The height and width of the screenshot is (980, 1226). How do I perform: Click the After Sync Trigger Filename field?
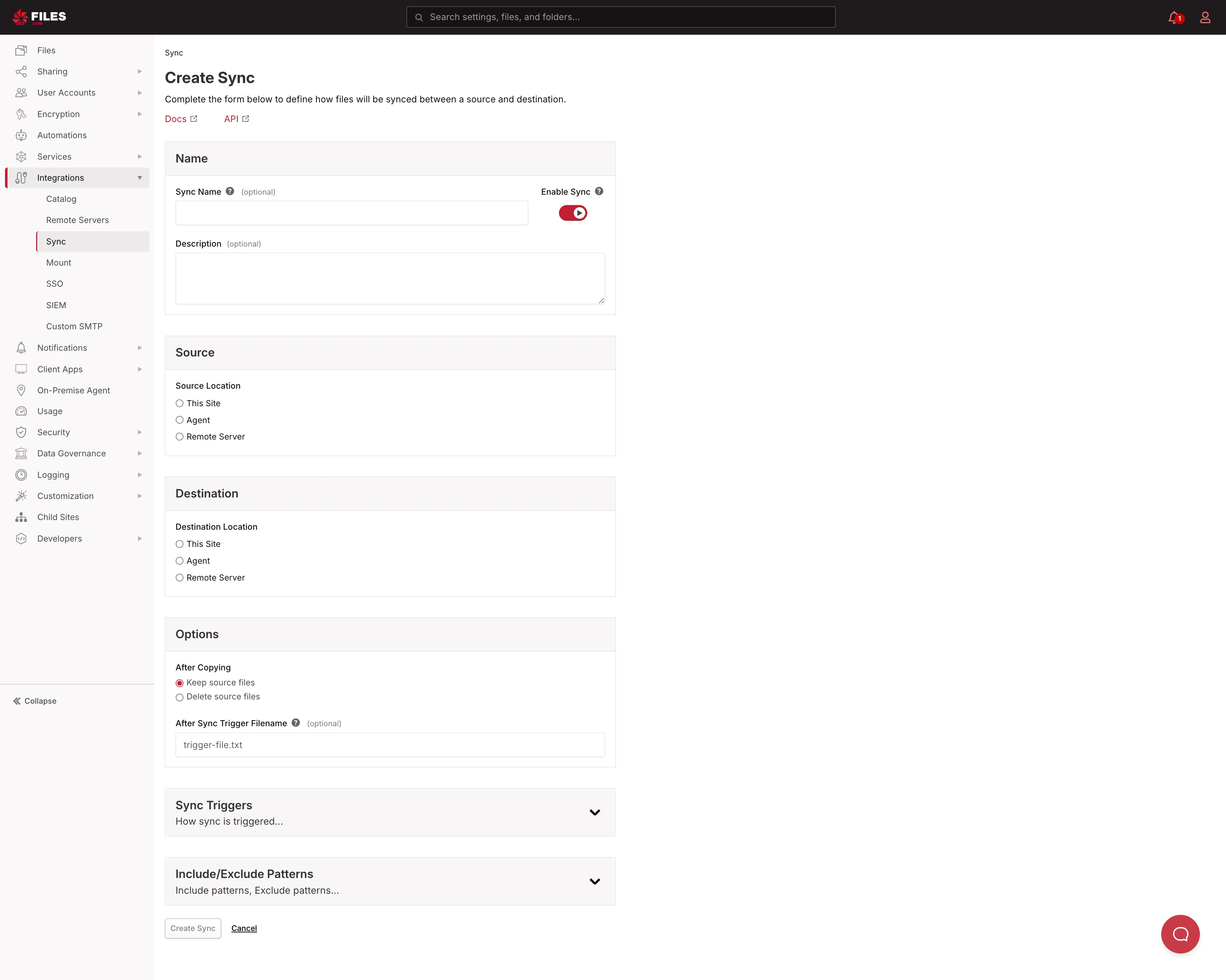tap(390, 744)
